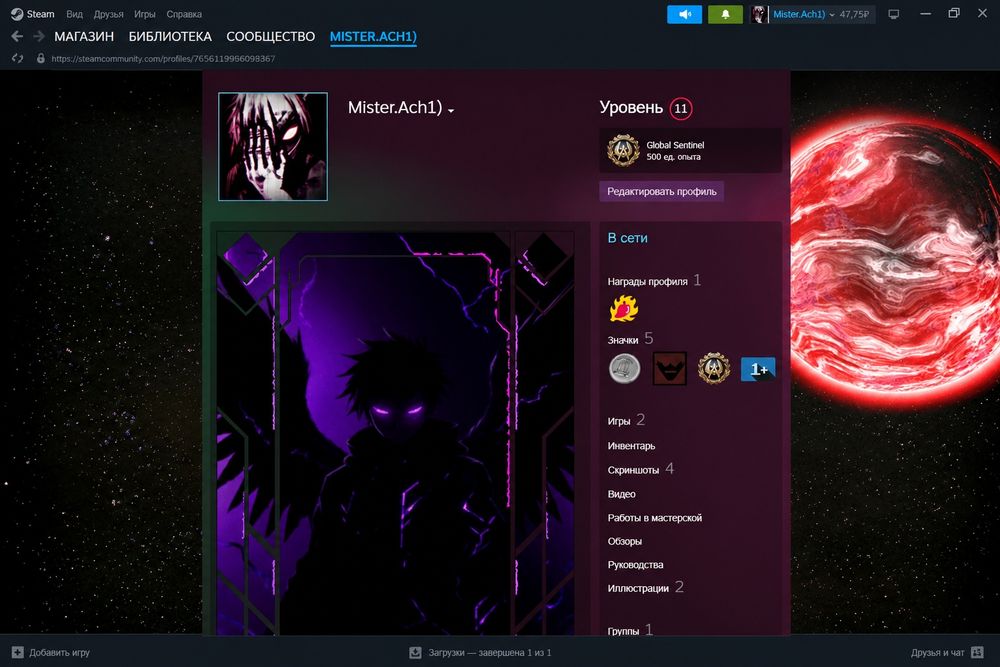Open the Друзья menu
The height and width of the screenshot is (667, 1000).
point(108,14)
